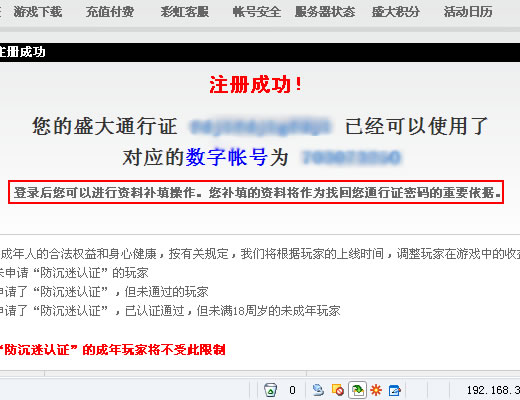Click the blocked popup count 0
The image size is (520, 400).
292,390
